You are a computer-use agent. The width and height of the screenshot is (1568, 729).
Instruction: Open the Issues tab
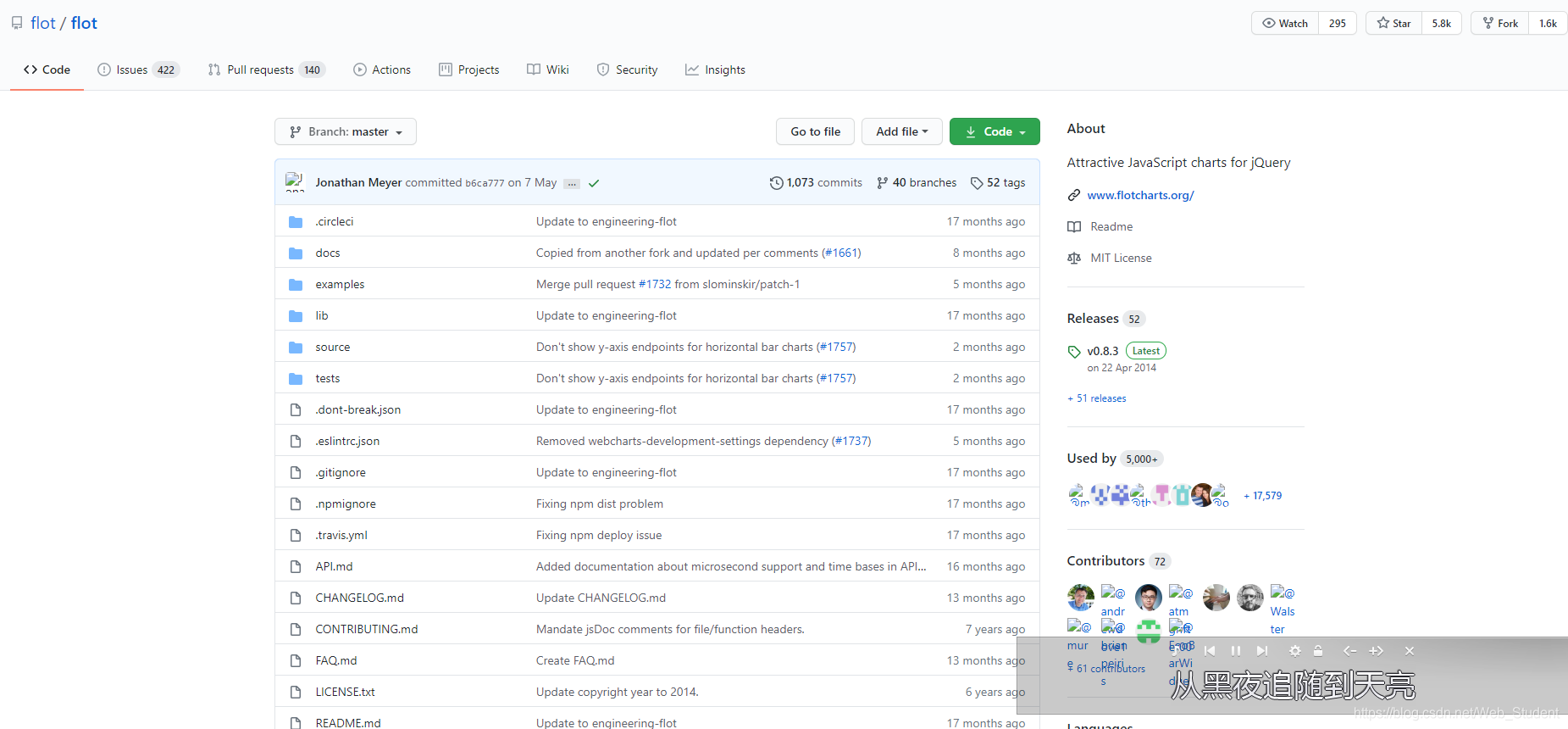[139, 70]
